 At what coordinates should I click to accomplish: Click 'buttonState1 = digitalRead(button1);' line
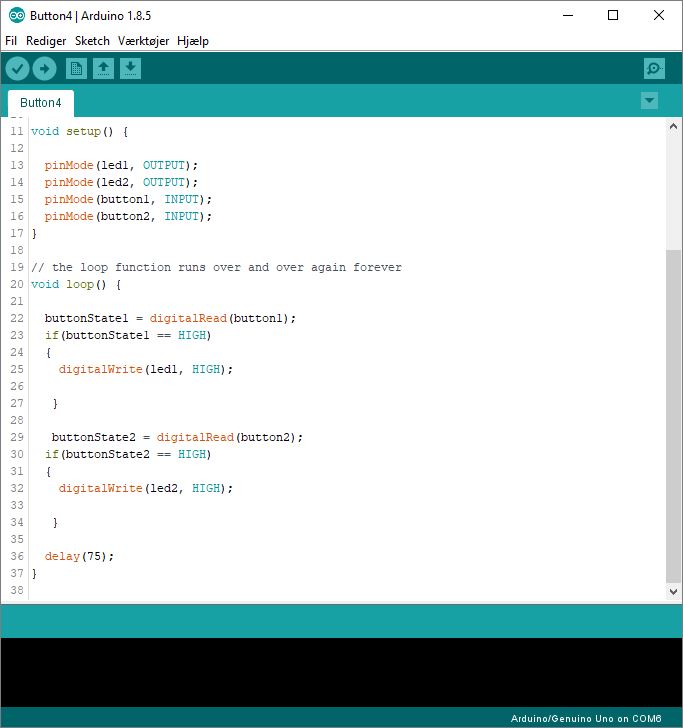[170, 318]
